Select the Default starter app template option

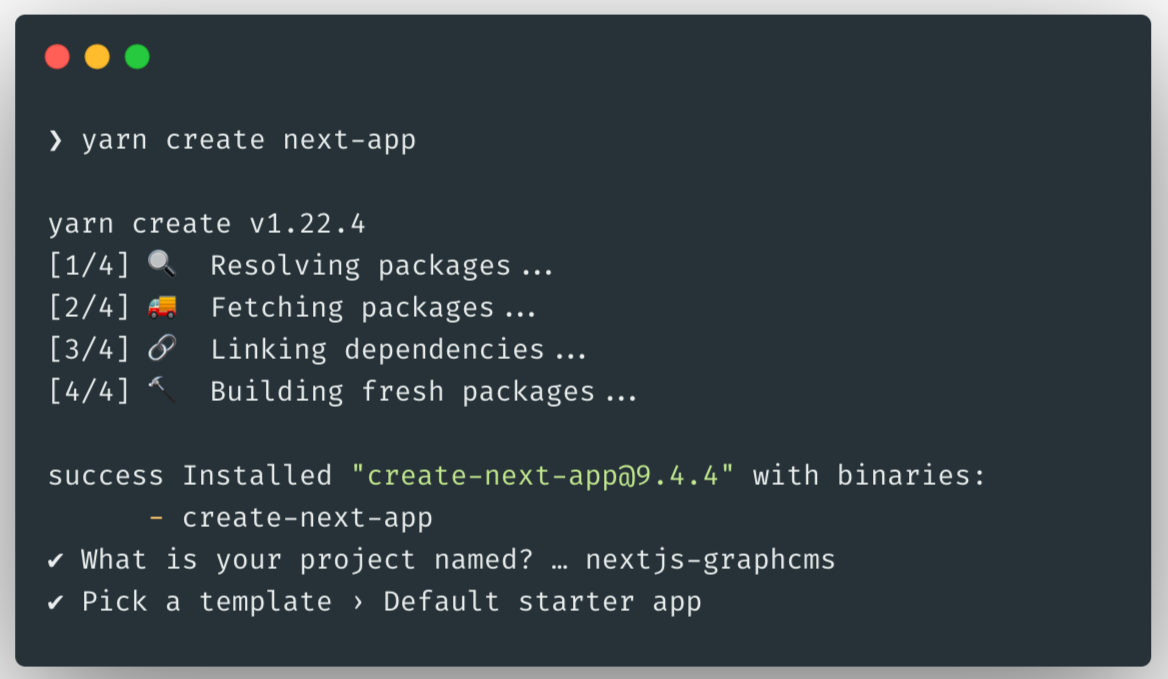pyautogui.click(x=545, y=601)
